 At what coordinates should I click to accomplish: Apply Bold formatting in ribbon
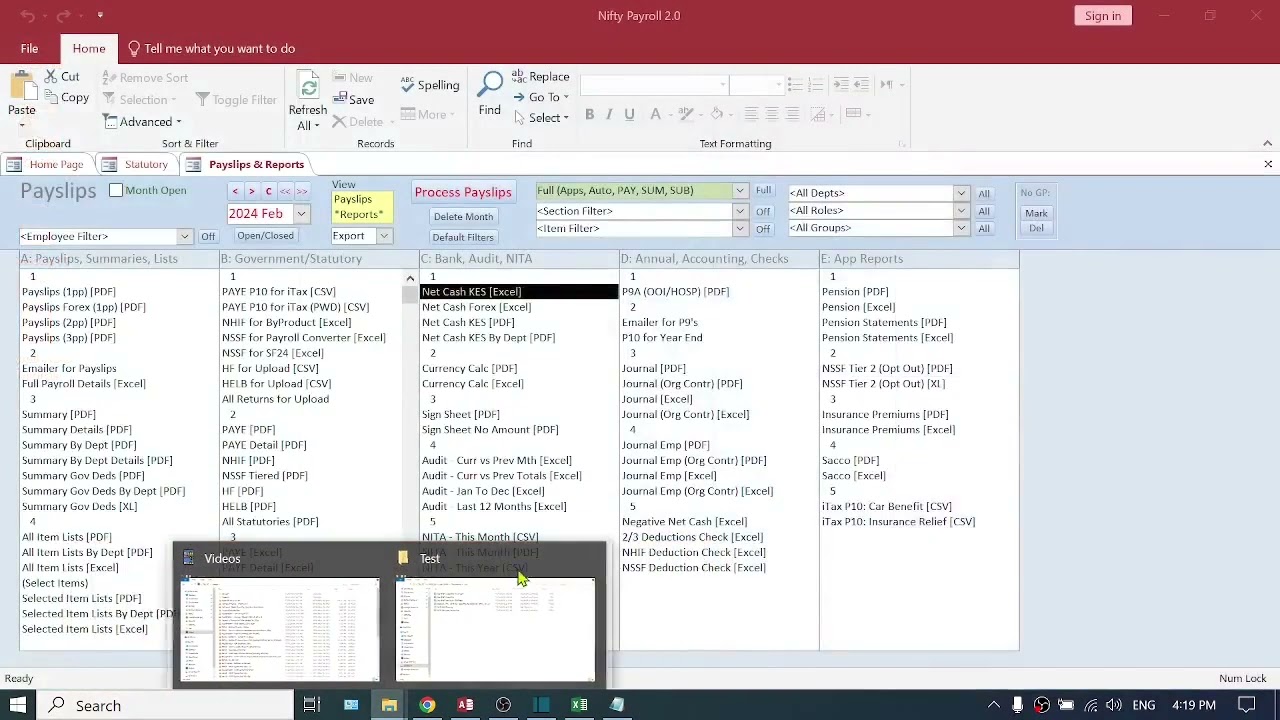click(590, 114)
